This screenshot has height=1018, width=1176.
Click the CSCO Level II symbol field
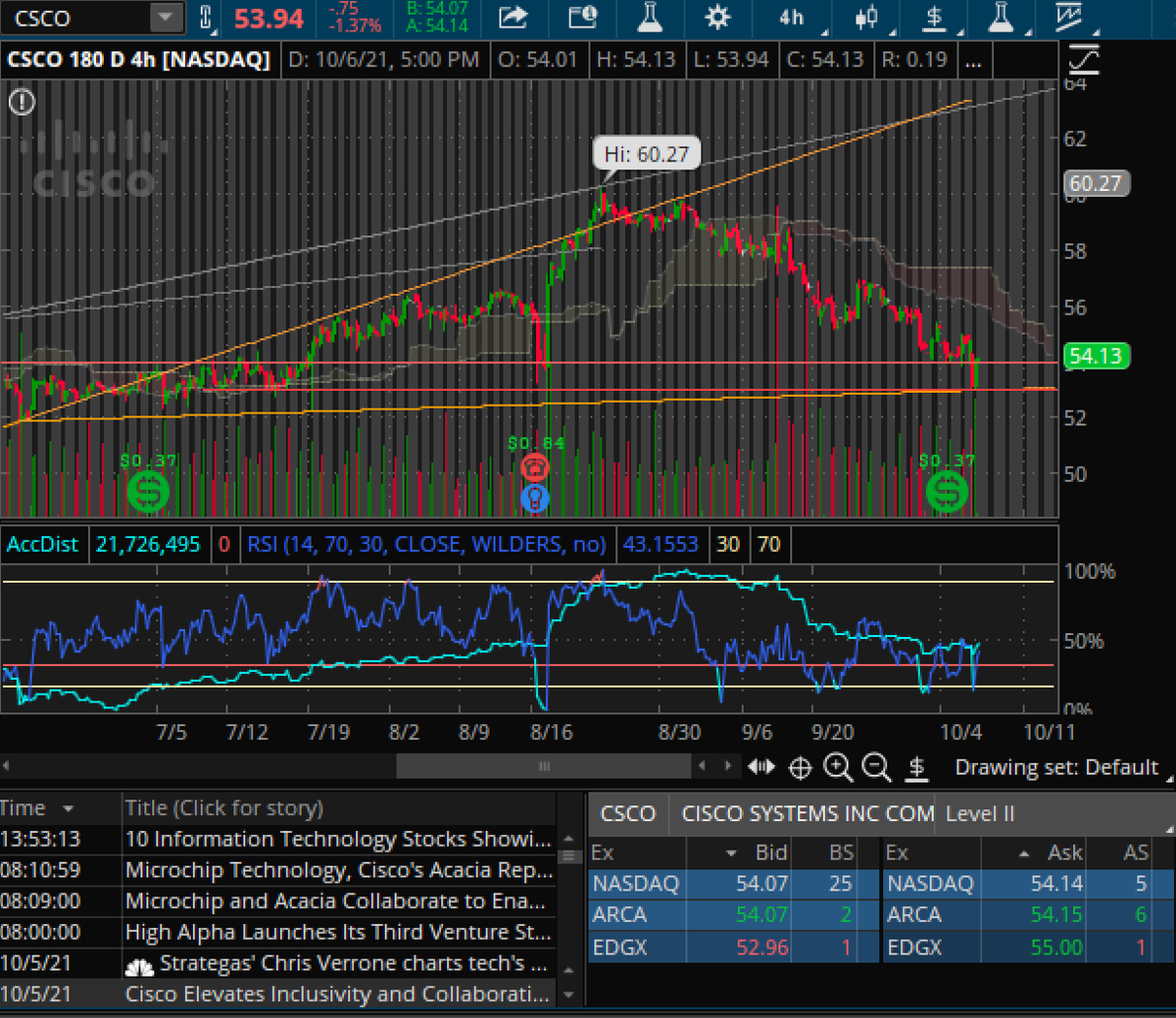627,813
